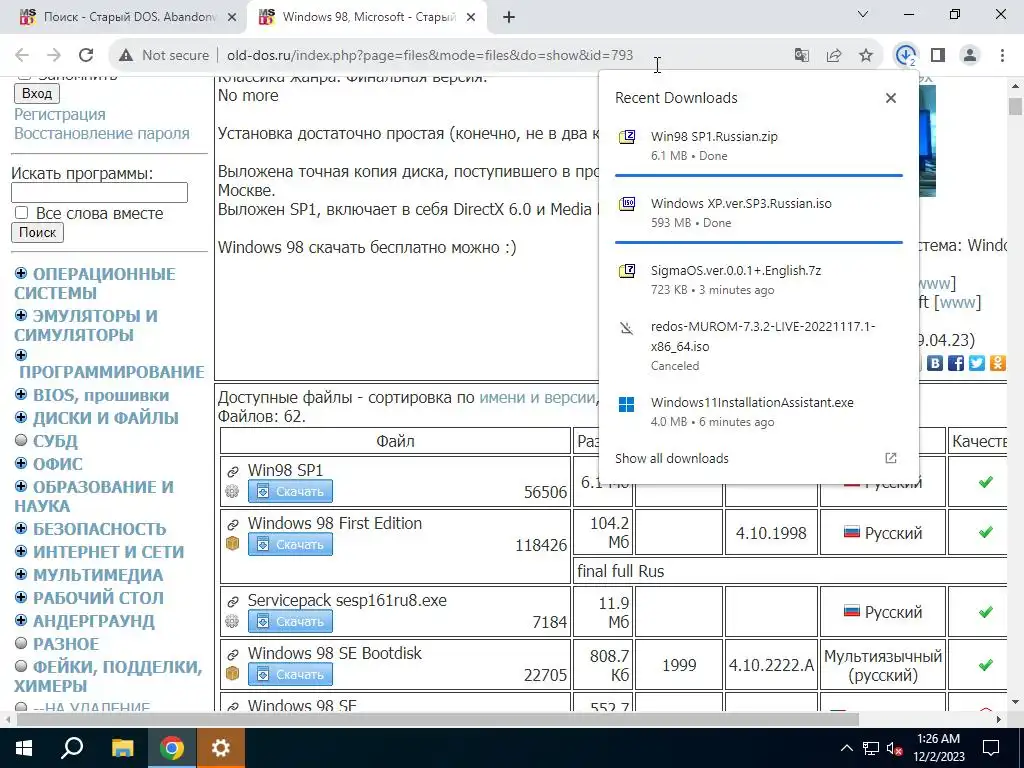
Task: Expand ПРОГРАММИРОВАНИЕ category
Action: point(21,355)
